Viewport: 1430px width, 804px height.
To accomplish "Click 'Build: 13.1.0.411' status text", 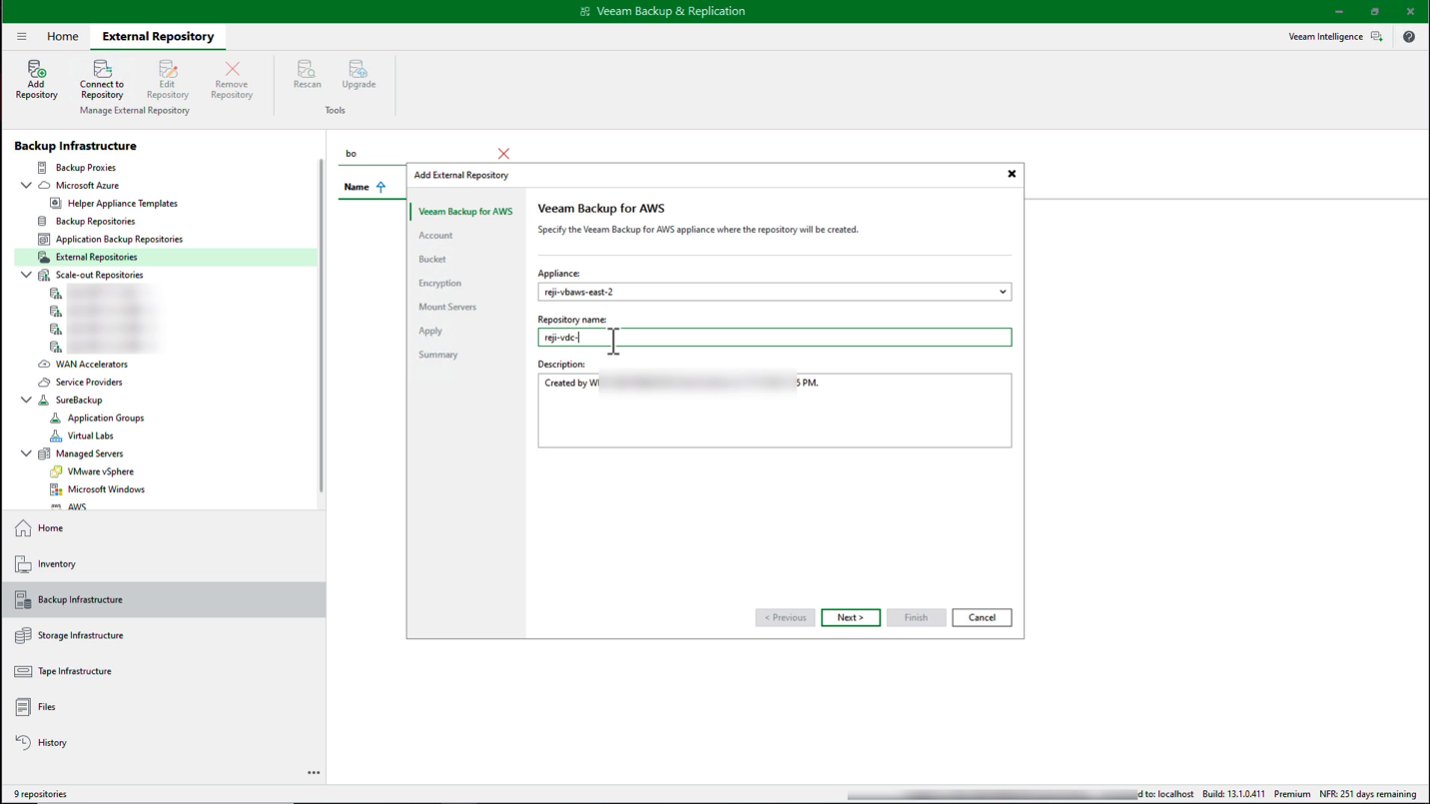I will pos(1233,794).
